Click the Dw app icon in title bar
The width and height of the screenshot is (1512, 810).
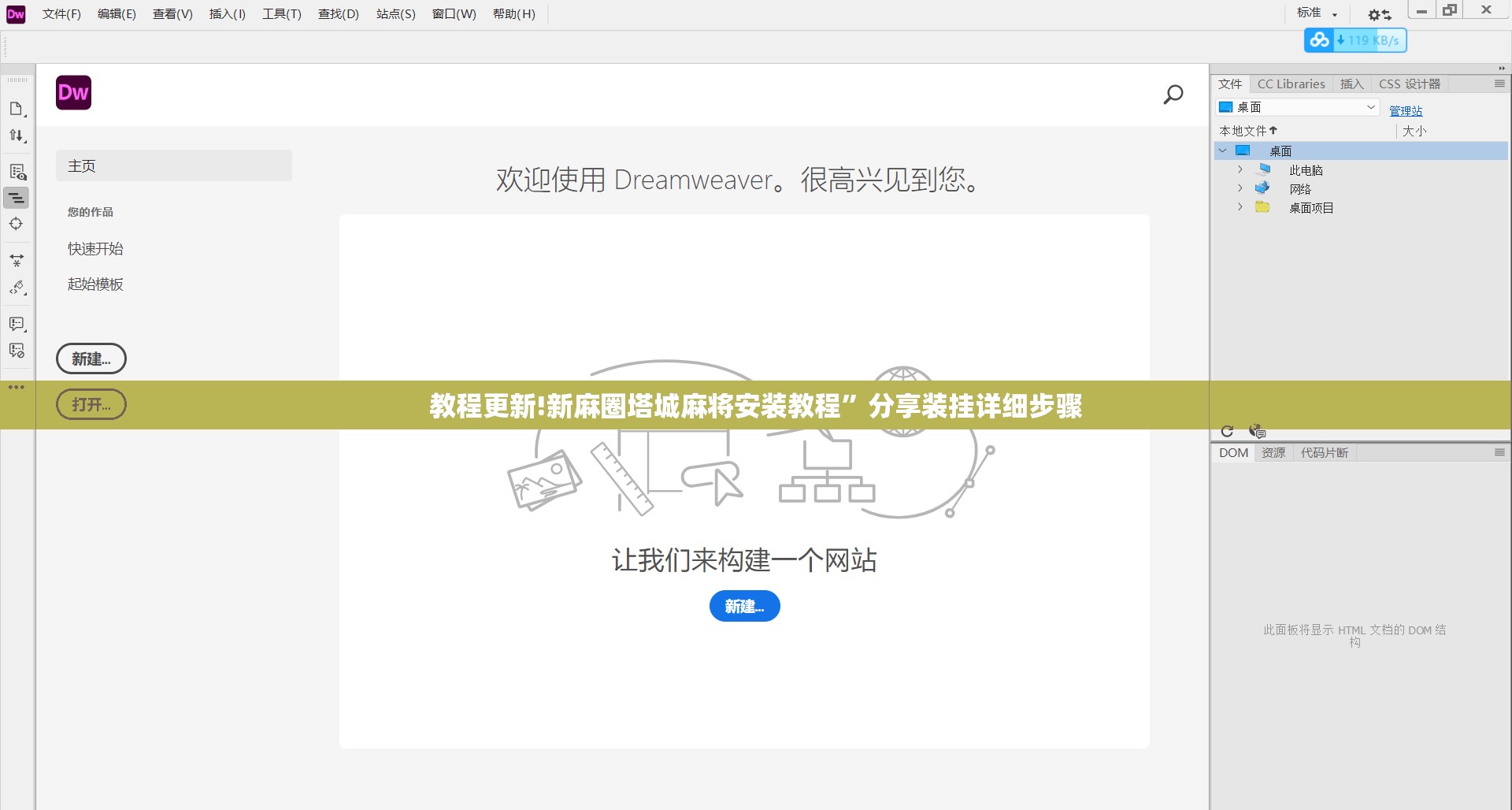tap(16, 14)
